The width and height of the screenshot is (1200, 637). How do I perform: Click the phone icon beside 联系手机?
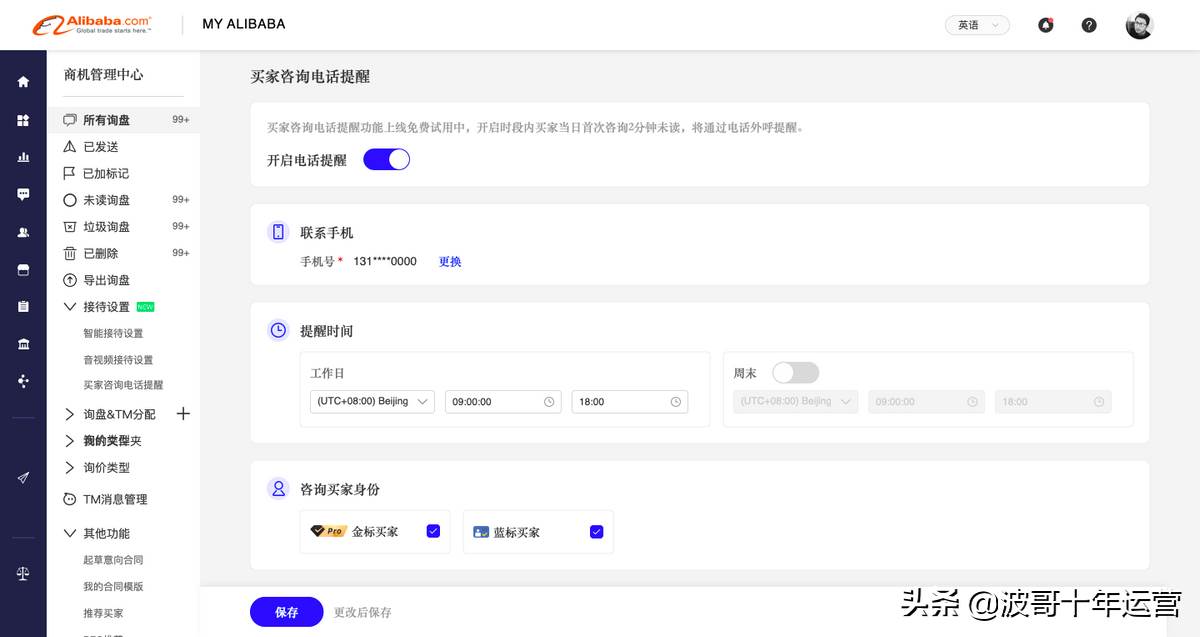pos(278,232)
